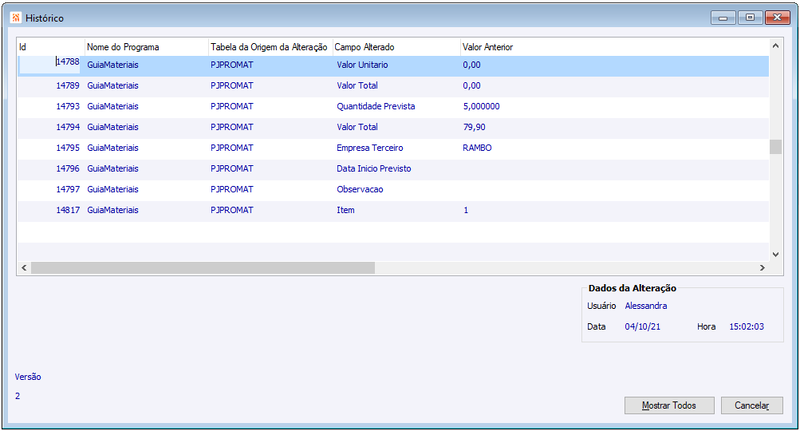Select row with Id 14794
The image size is (800, 431).
tap(393, 127)
